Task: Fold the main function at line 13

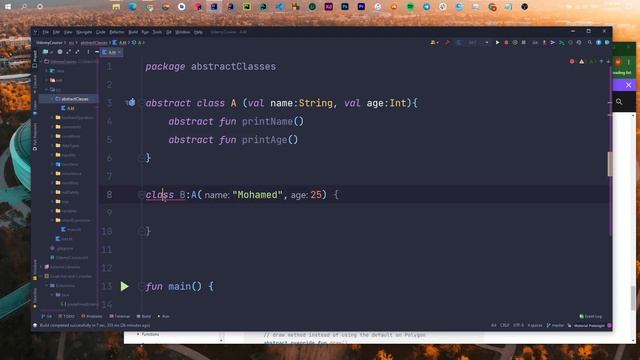Action: click(x=141, y=286)
